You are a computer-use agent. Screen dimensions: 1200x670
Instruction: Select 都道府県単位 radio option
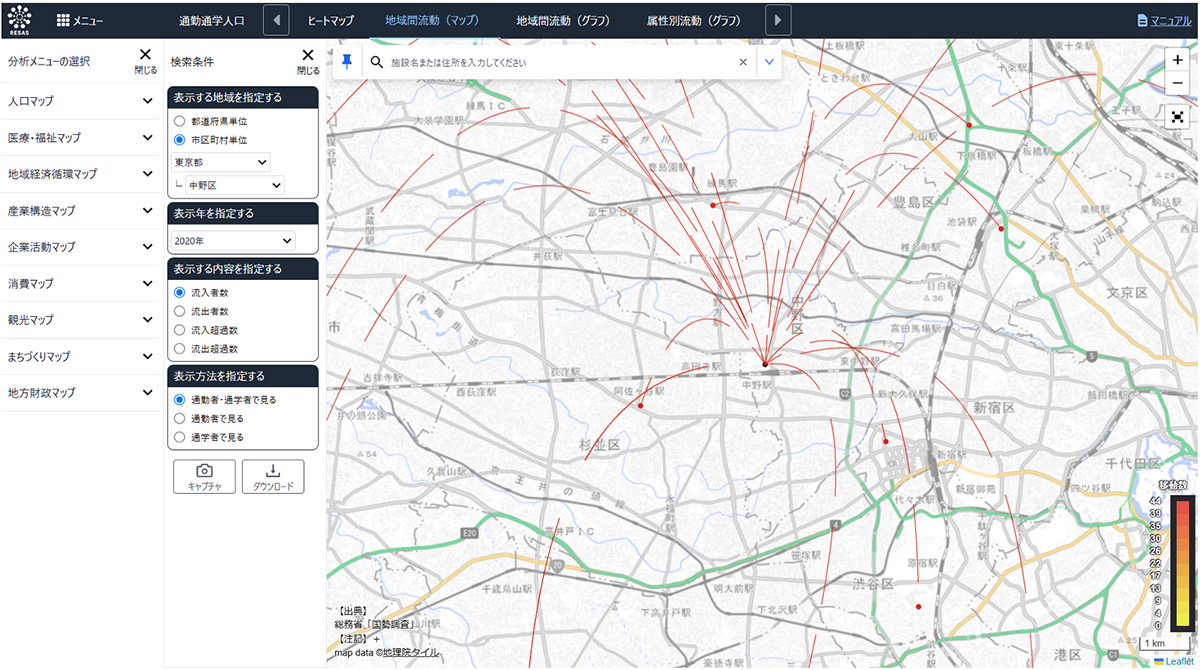pyautogui.click(x=180, y=121)
